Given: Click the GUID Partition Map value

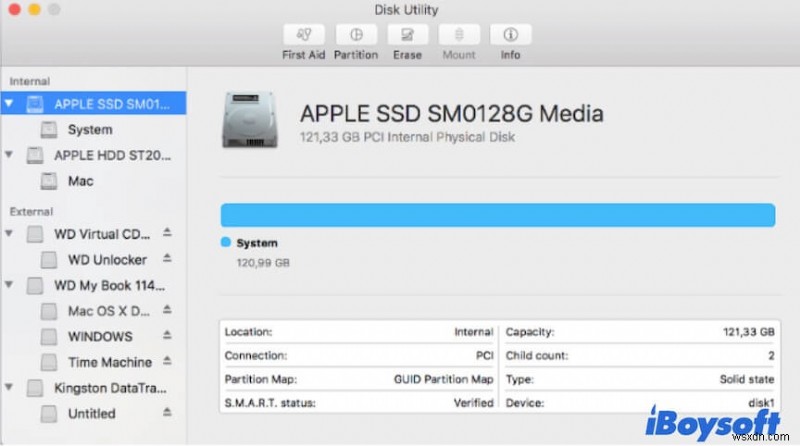Looking at the screenshot, I should pyautogui.click(x=443, y=379).
